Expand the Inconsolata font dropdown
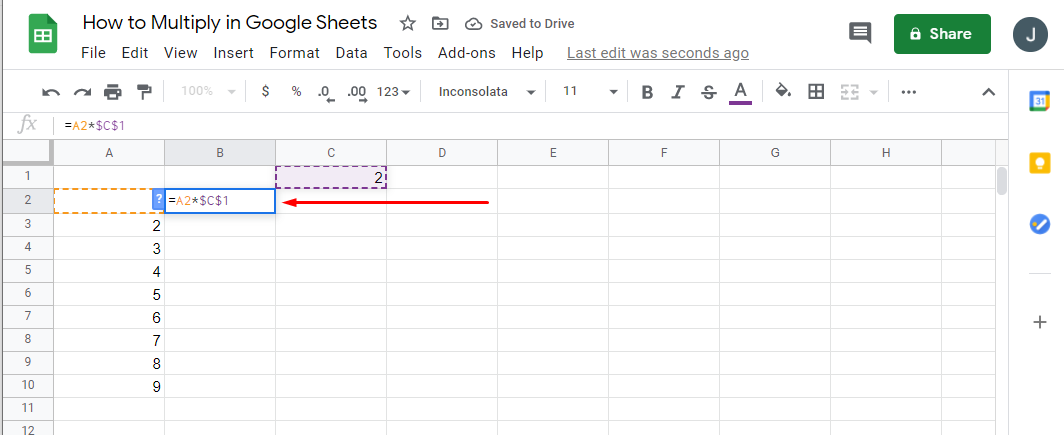Screen dimensions: 1064x435 (487, 92)
